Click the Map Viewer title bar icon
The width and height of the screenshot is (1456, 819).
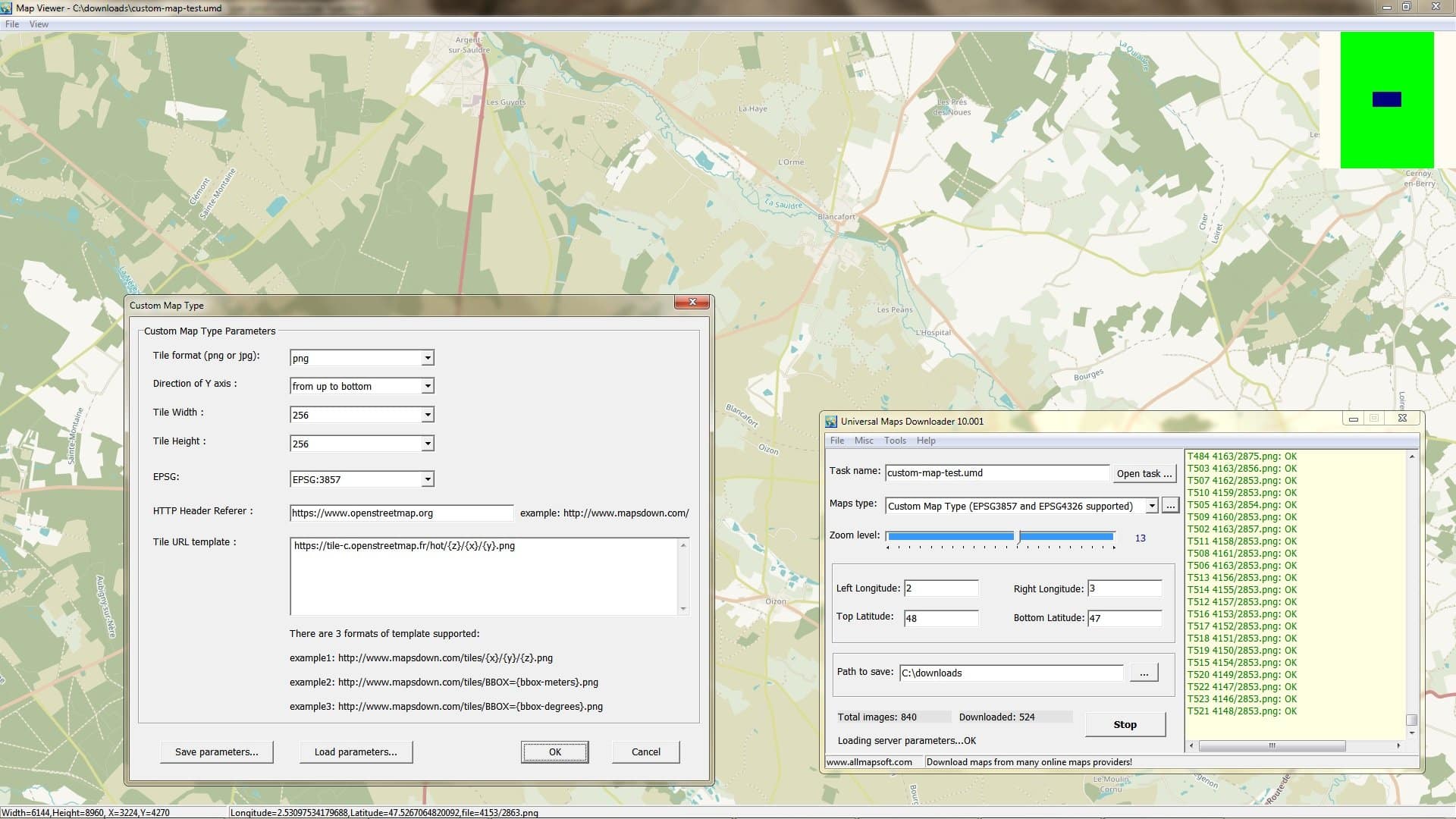tap(7, 7)
